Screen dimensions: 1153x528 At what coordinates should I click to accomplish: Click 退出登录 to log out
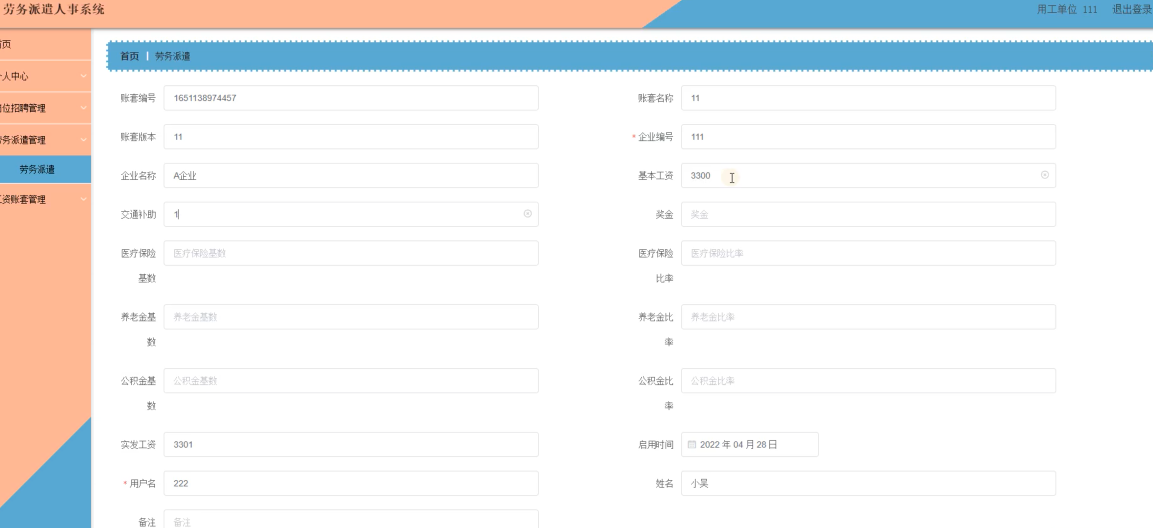tap(1131, 9)
